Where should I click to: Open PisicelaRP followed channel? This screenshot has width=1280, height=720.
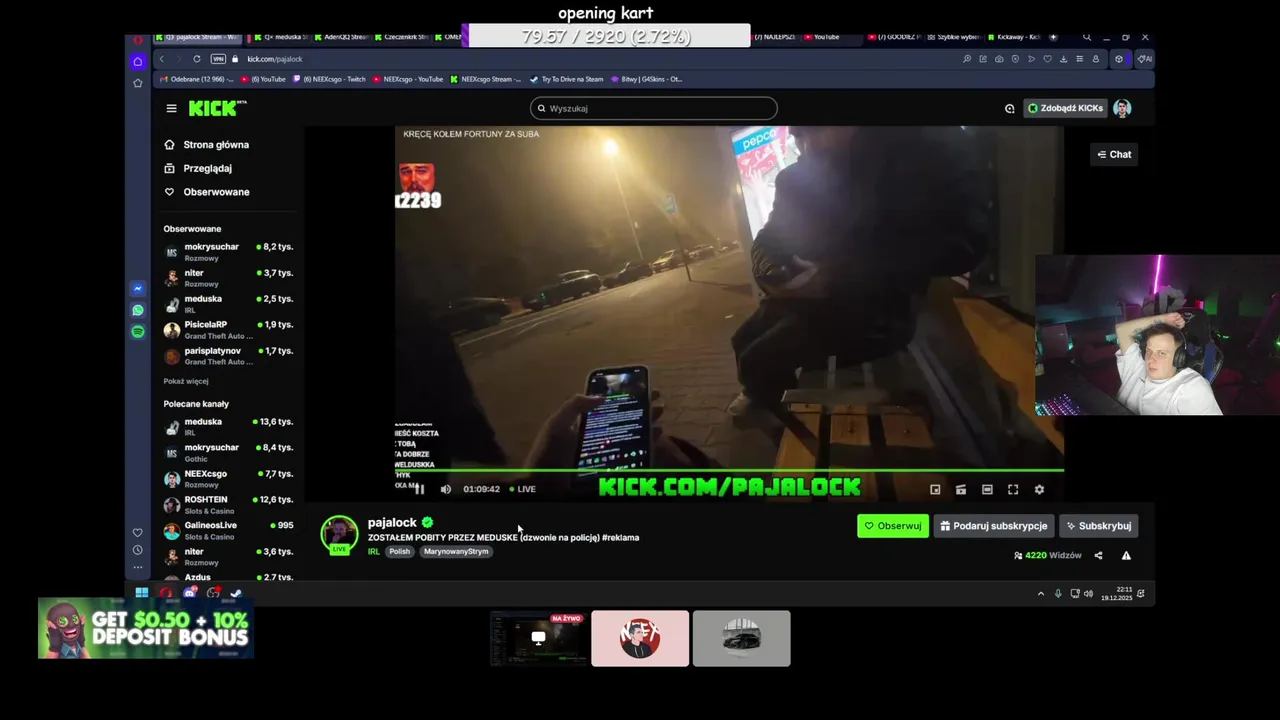228,329
